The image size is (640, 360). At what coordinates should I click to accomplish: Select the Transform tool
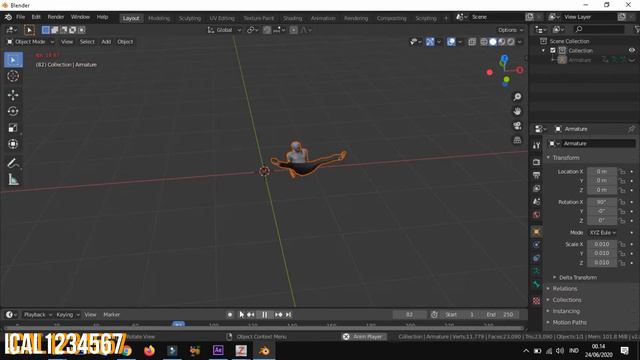point(13,144)
